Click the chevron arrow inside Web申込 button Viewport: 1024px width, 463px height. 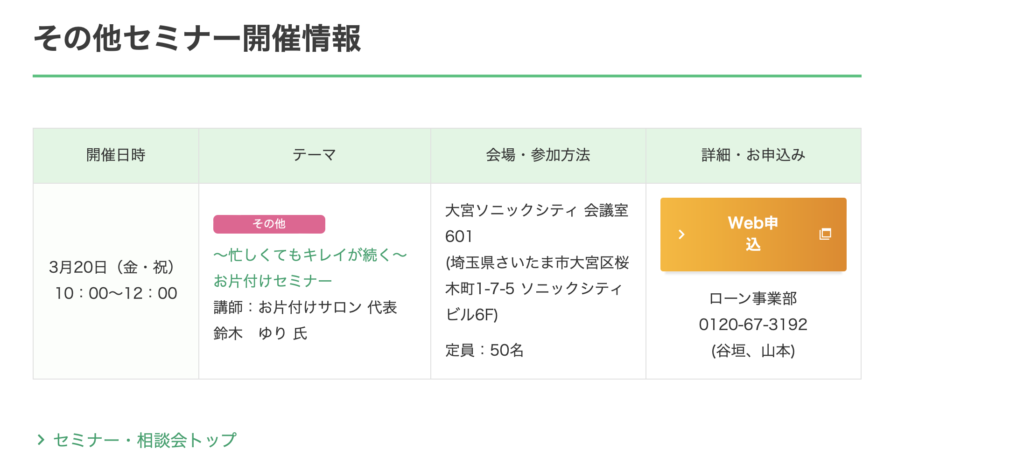681,234
